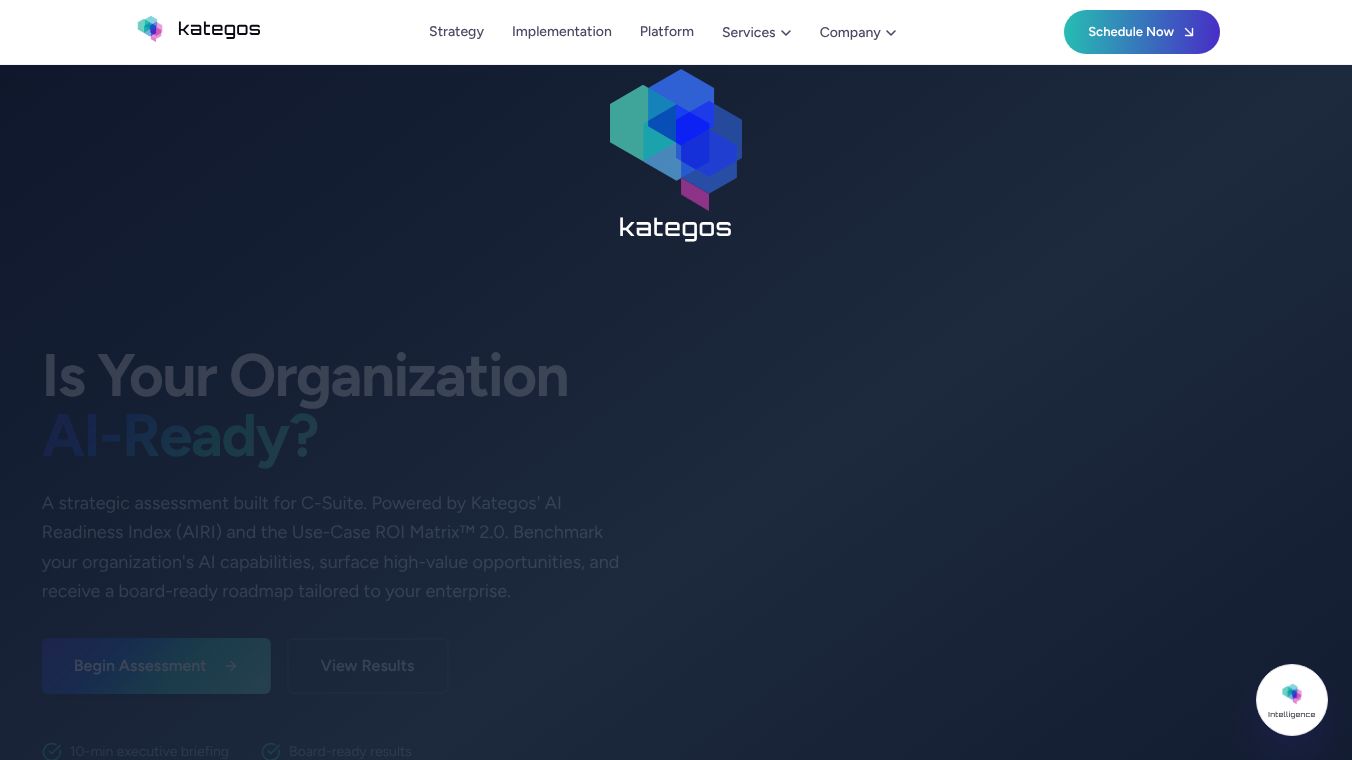Screen dimensions: 1352x760
Task: Click the Schedule Now button
Action: (1141, 32)
